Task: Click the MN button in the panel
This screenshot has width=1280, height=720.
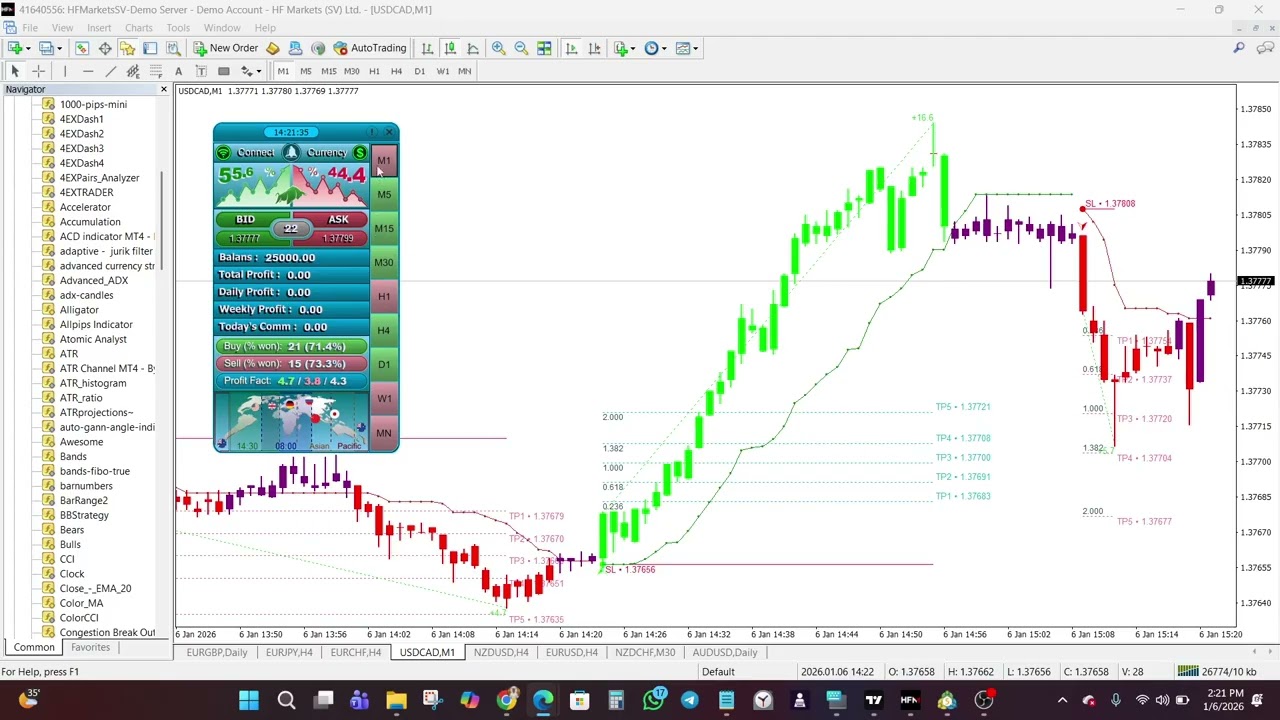Action: coord(384,433)
